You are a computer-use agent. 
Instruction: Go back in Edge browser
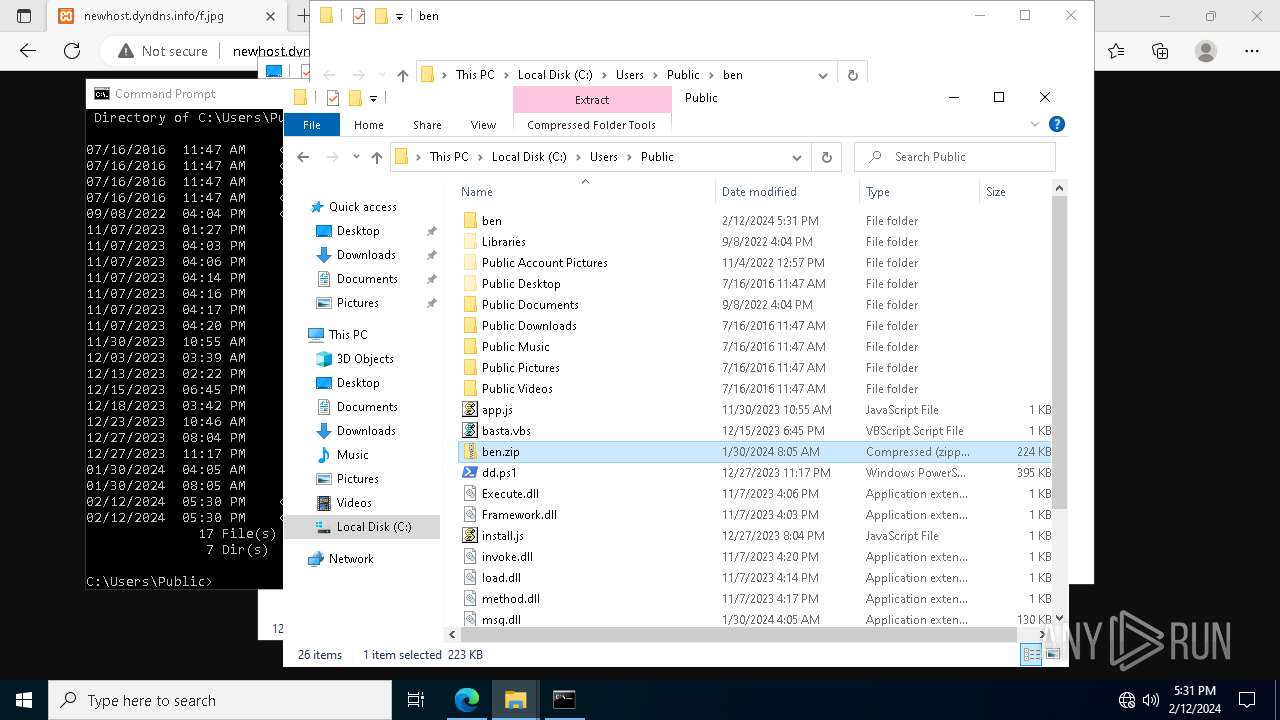click(x=28, y=51)
